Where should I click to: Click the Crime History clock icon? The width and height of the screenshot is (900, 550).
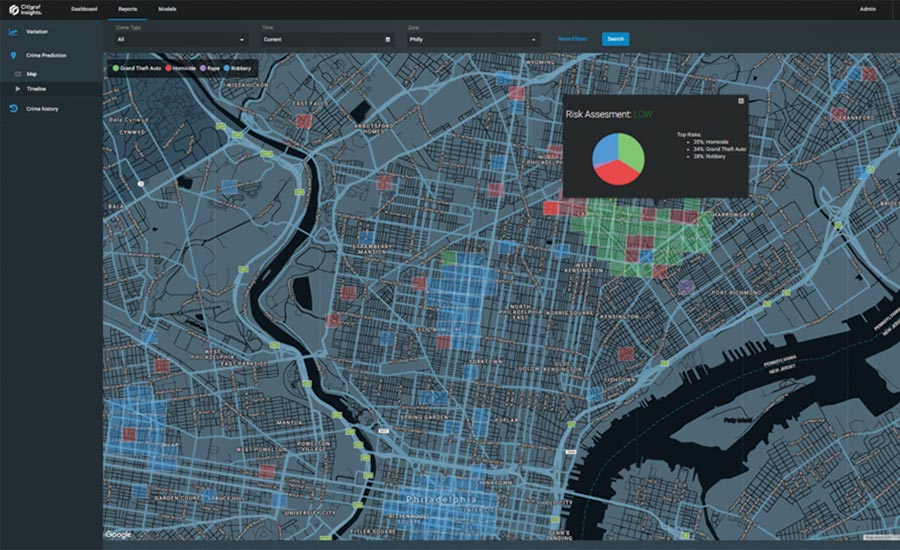point(13,108)
